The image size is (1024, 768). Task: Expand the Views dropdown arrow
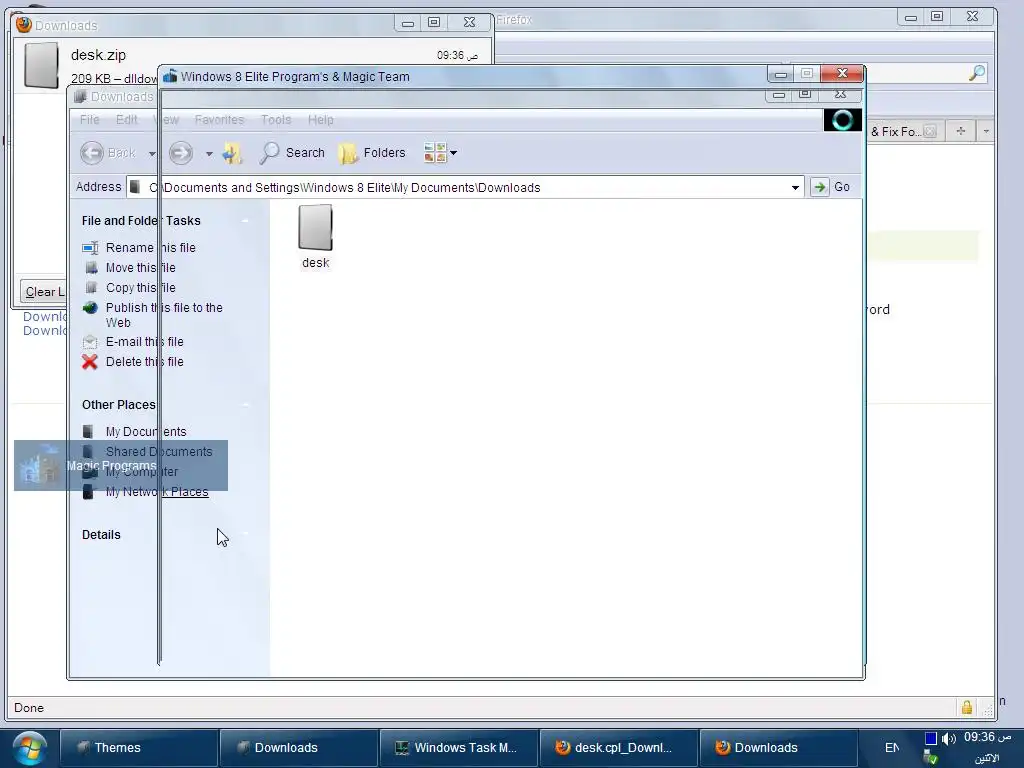[x=453, y=153]
